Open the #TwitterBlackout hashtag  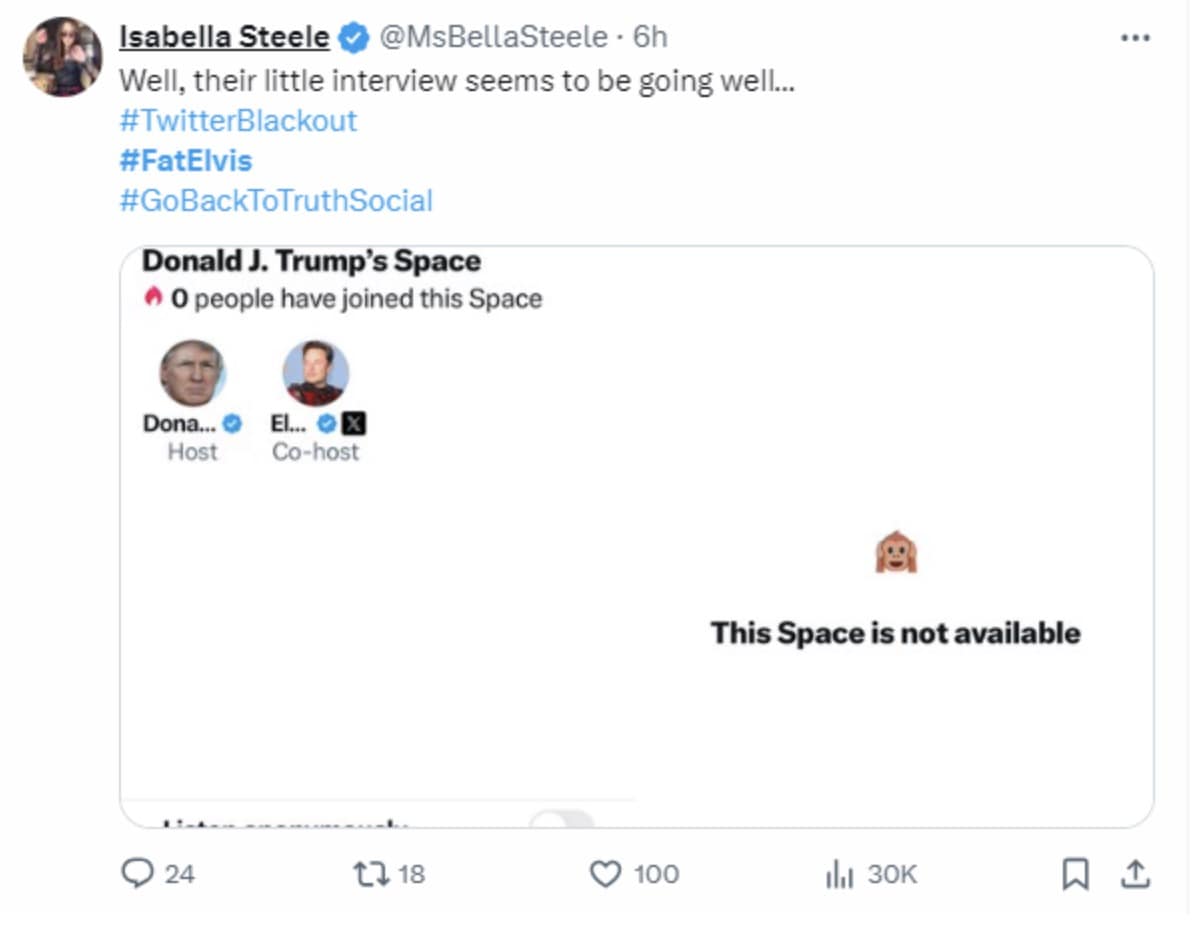(238, 121)
